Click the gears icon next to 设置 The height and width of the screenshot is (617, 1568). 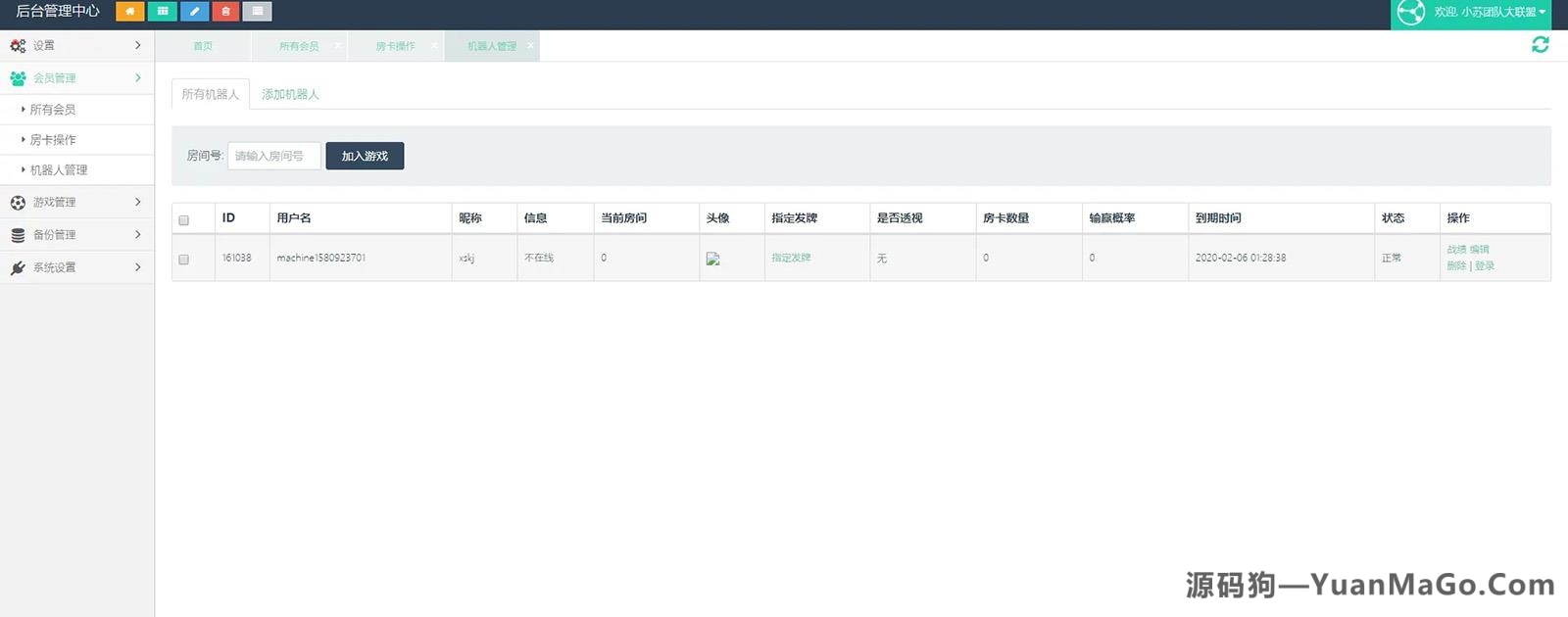click(x=18, y=46)
